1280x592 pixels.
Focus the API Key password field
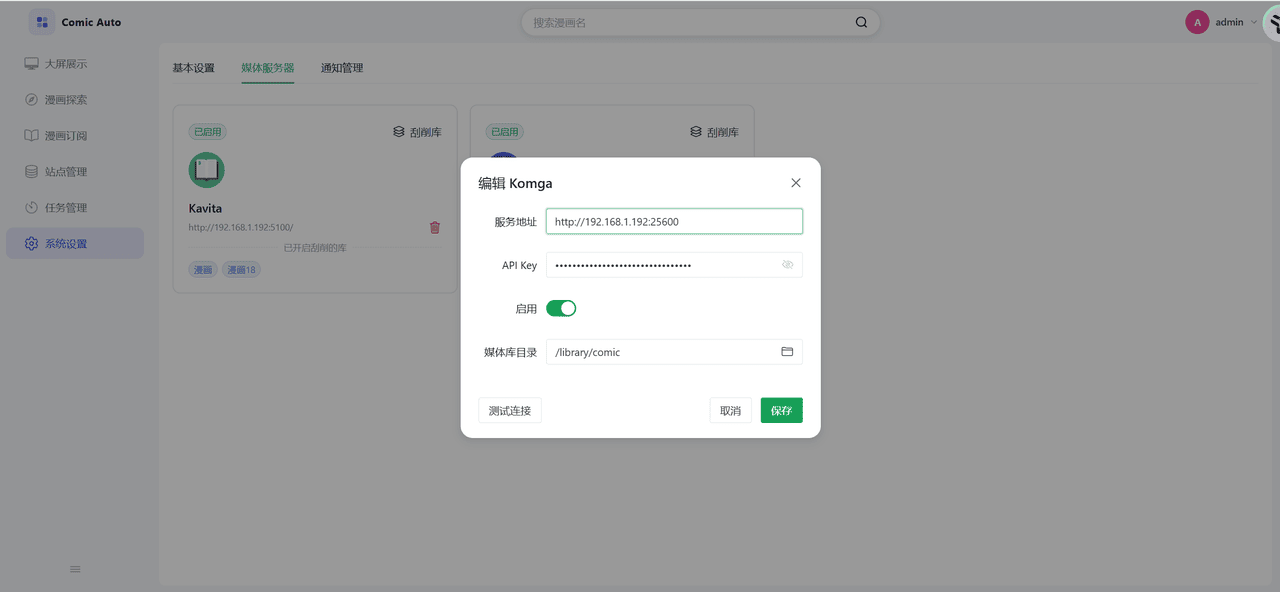[x=674, y=265]
